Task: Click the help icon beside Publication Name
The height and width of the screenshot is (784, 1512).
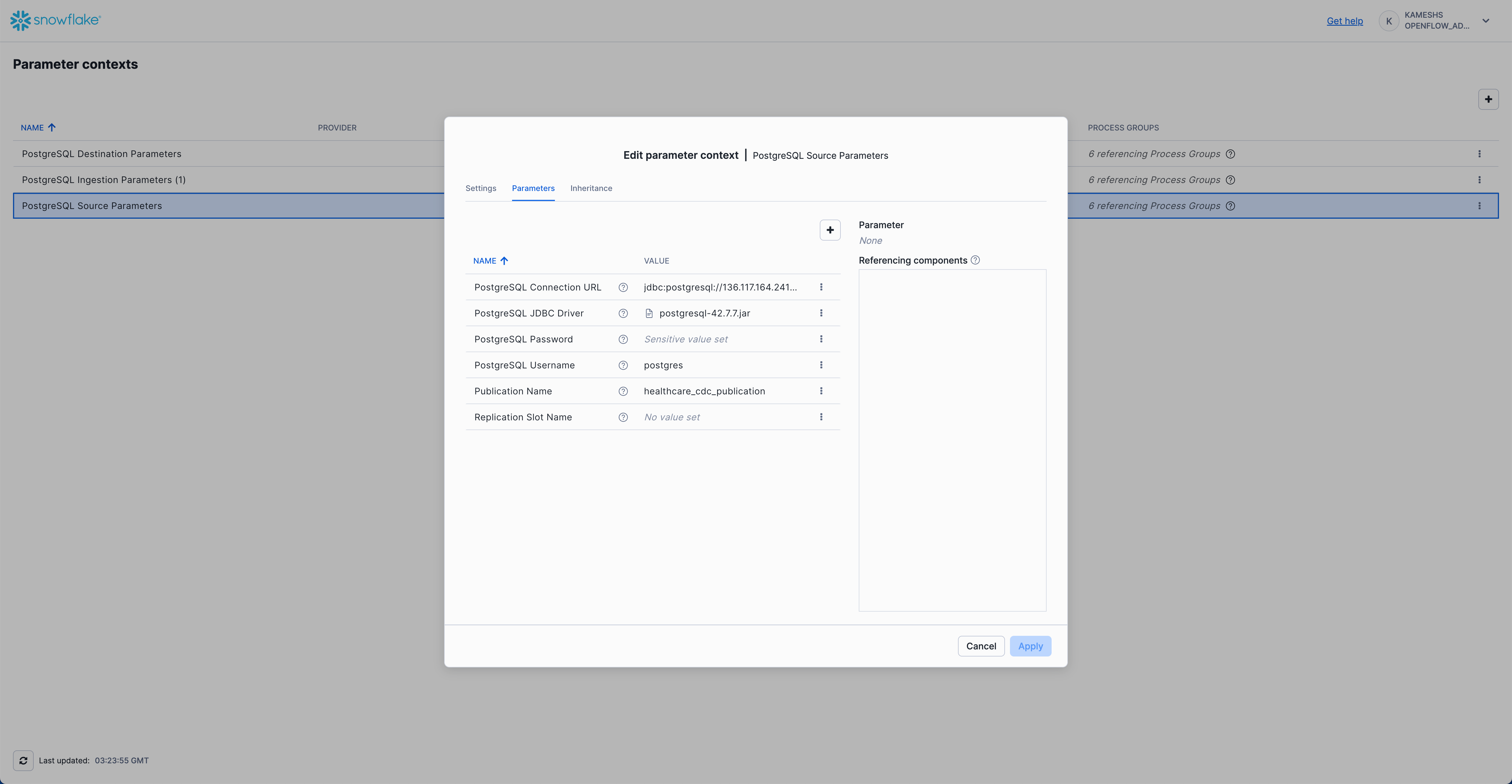Action: coord(623,391)
